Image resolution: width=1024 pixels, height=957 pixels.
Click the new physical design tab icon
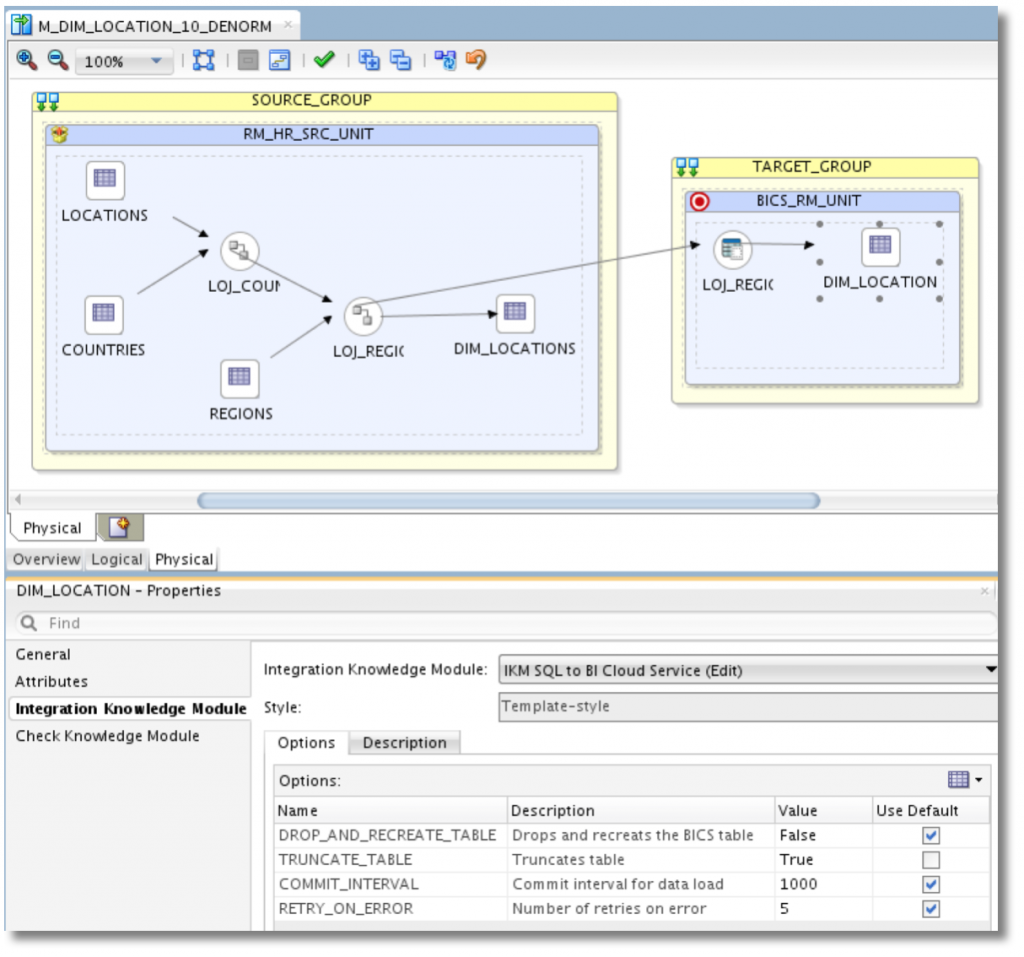click(x=120, y=527)
